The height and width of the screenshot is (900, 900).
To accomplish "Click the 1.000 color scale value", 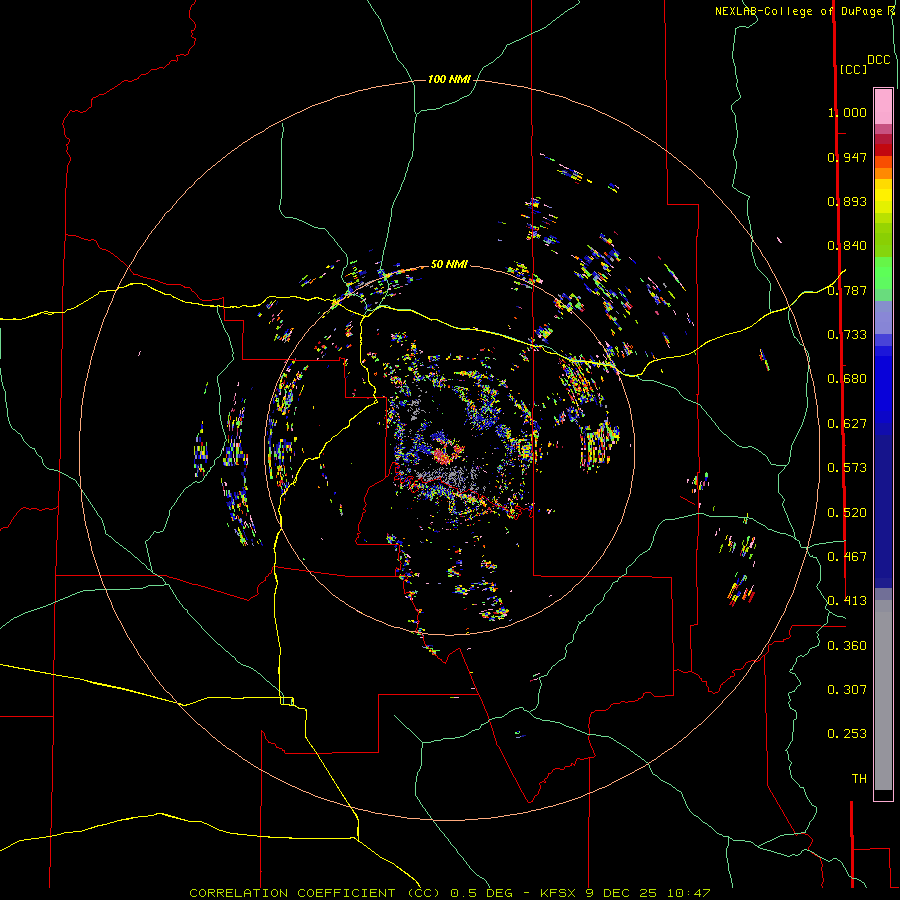I will tap(847, 112).
